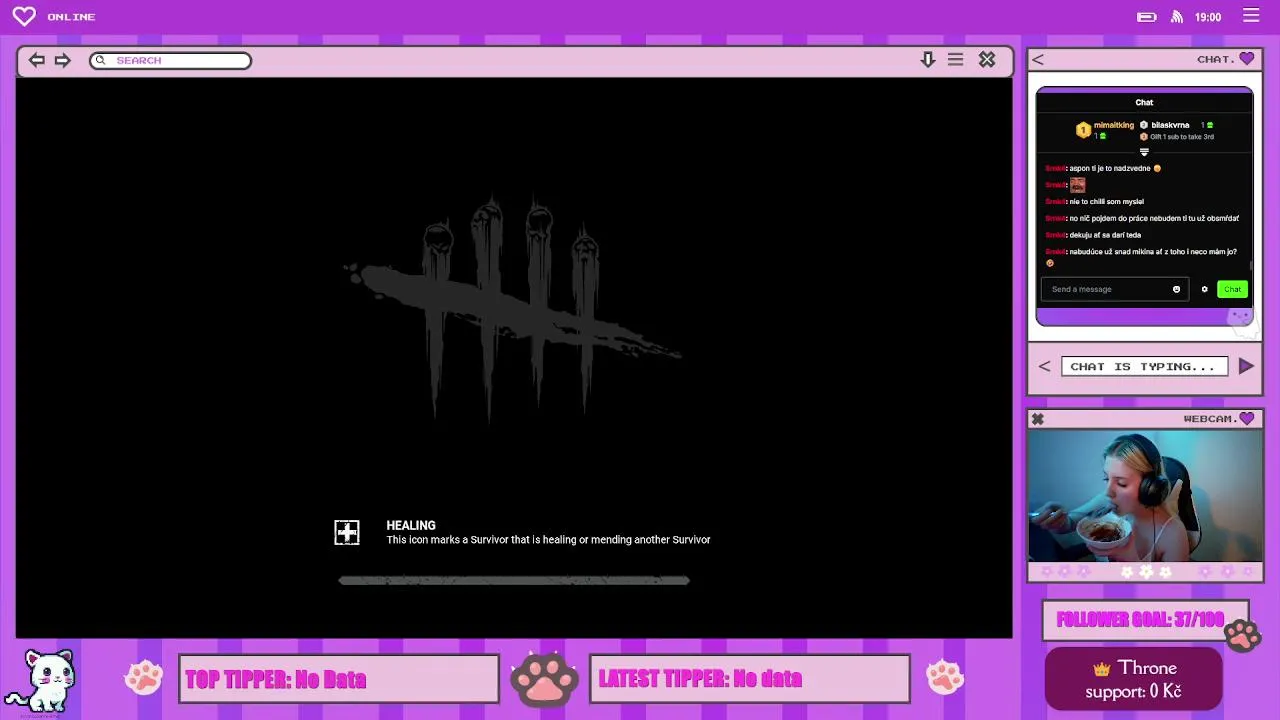Click the FOLLOWER GOAL: 37/100 bar
Viewport: 1280px width, 720px height.
coord(1145,620)
